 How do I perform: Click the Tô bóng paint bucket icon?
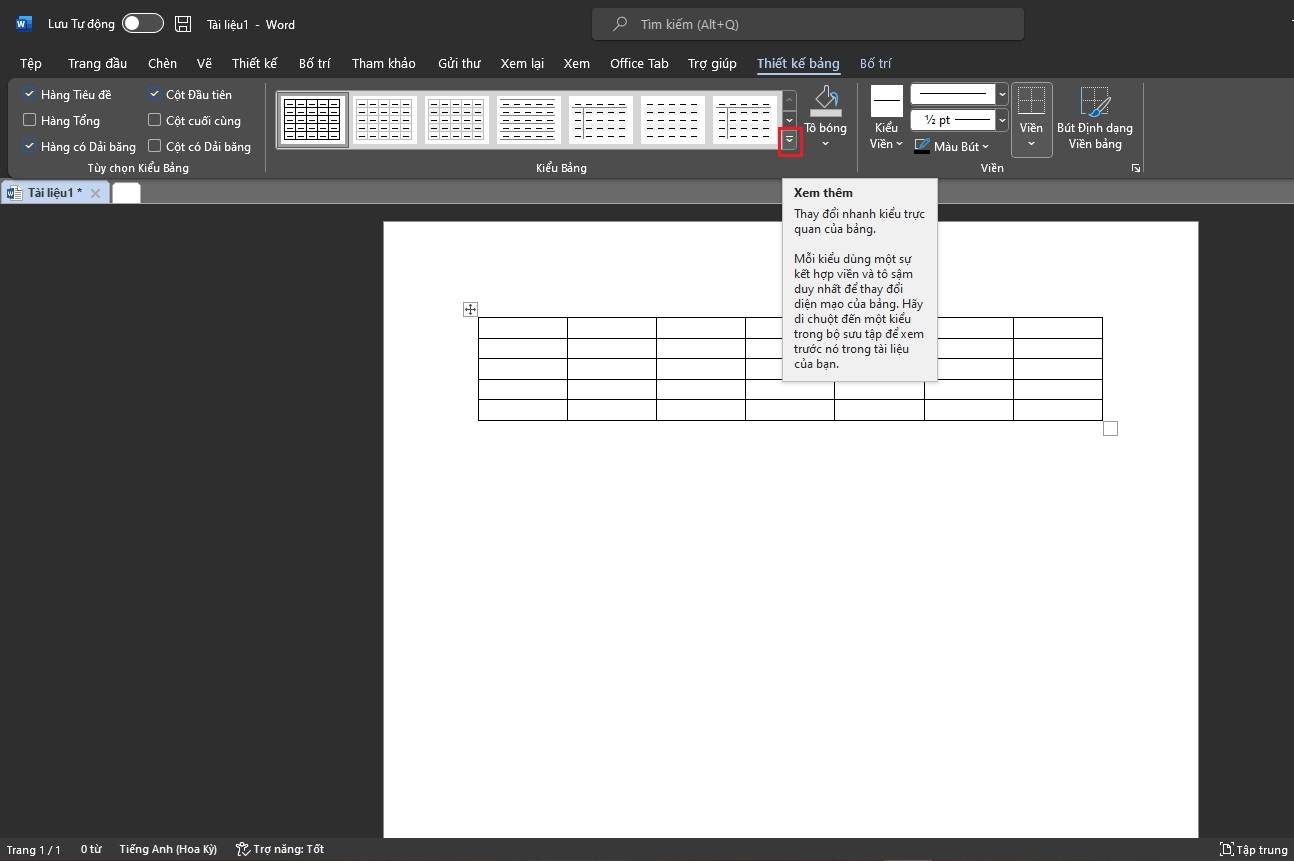pos(825,102)
